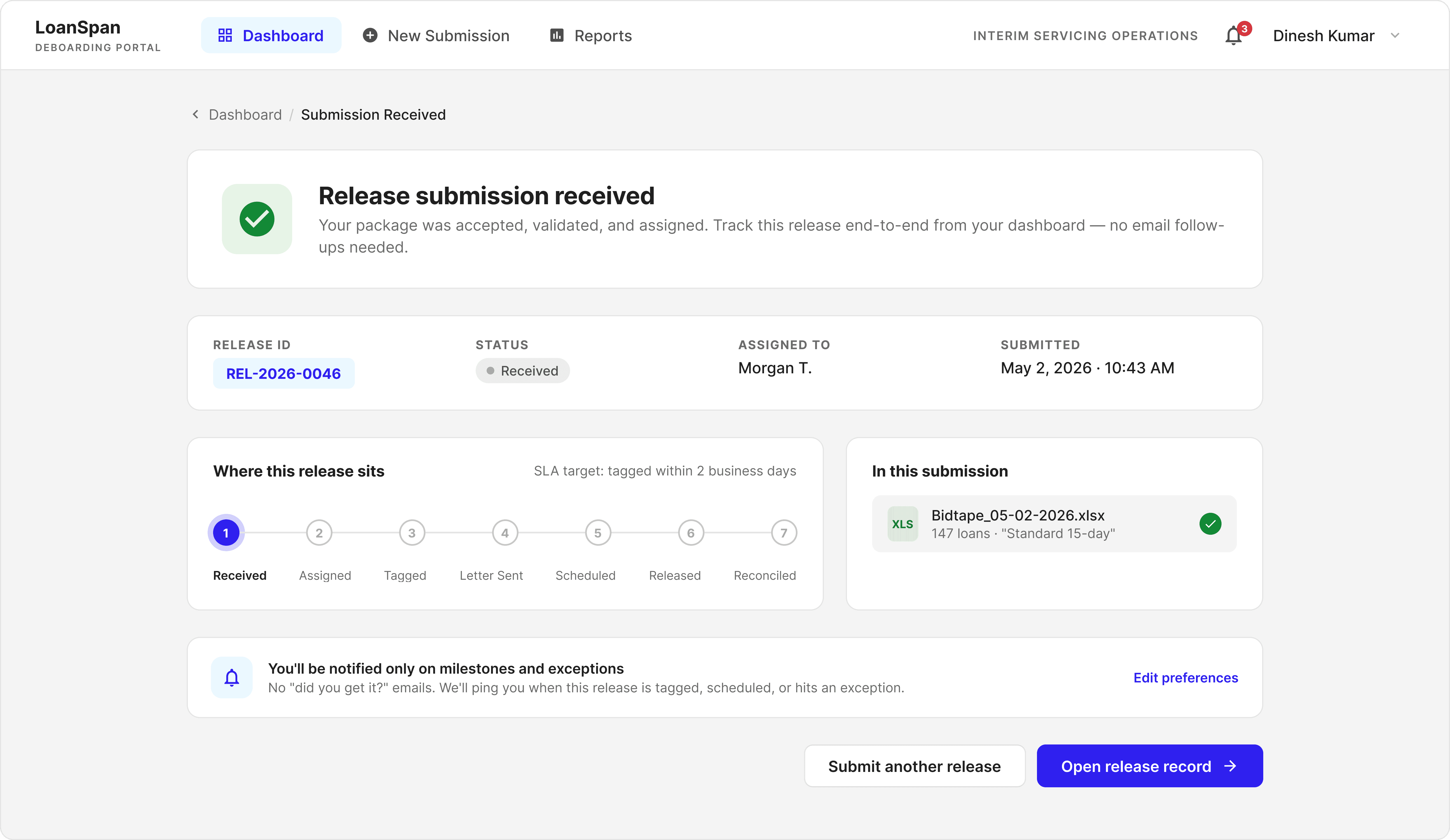The image size is (1450, 840).
Task: Select step 7 Reconciled in tracker
Action: tap(784, 533)
